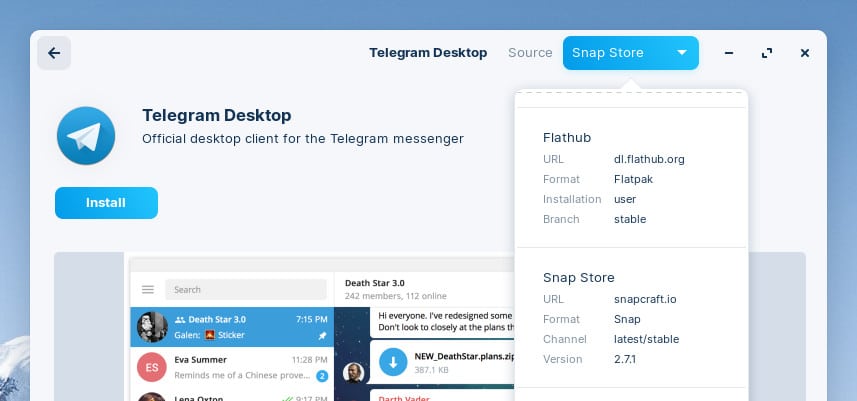Click the Search field in the preview
Viewport: 857px width, 401px height.
tap(246, 290)
